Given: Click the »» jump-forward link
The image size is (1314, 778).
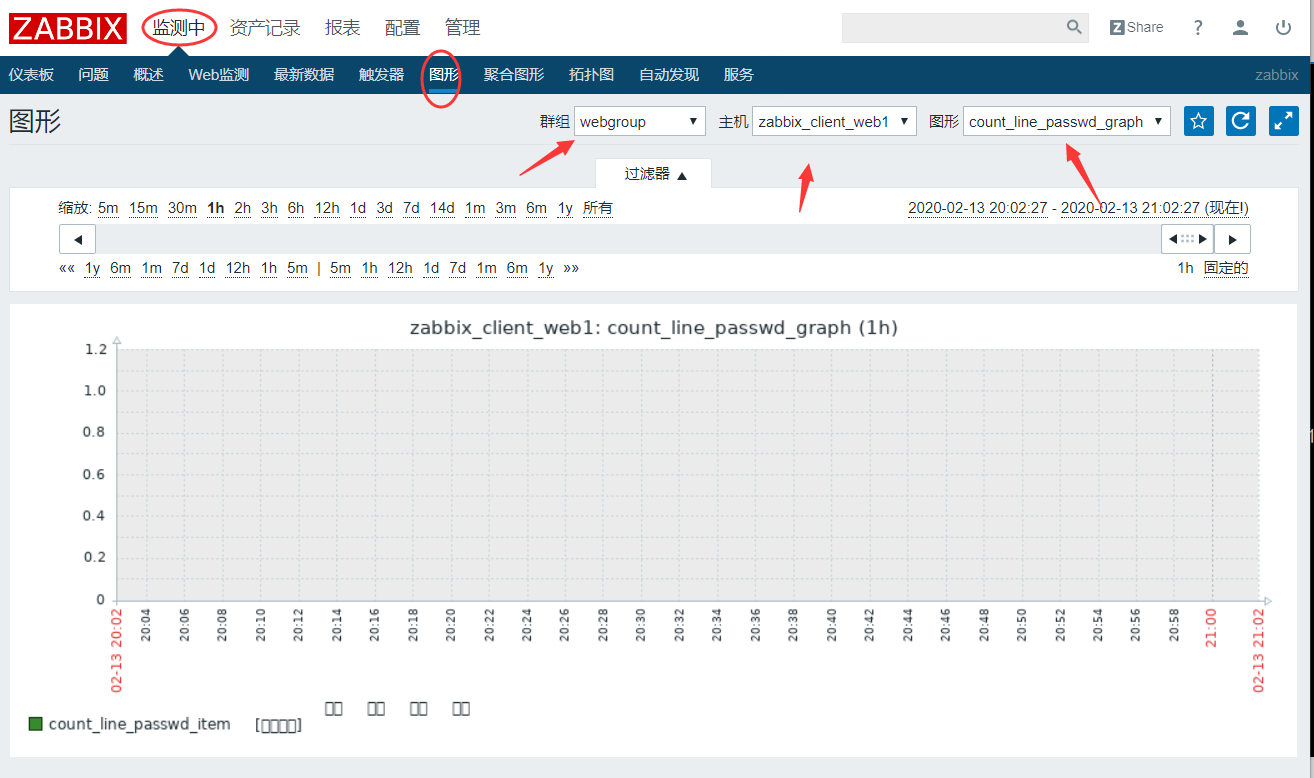Looking at the screenshot, I should 571,268.
